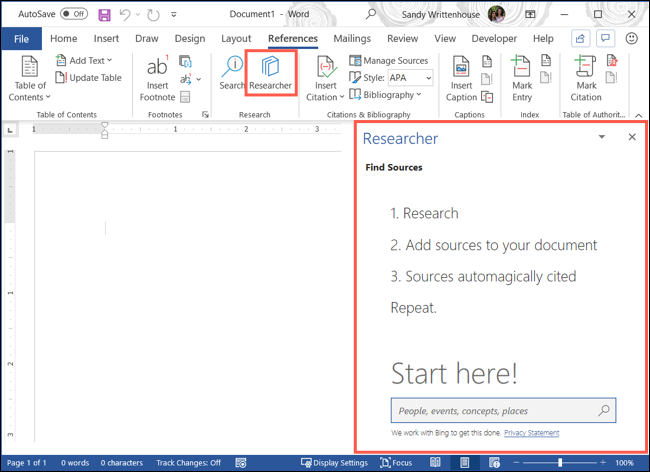Click Insert Table of Authorities icon

(x=612, y=61)
